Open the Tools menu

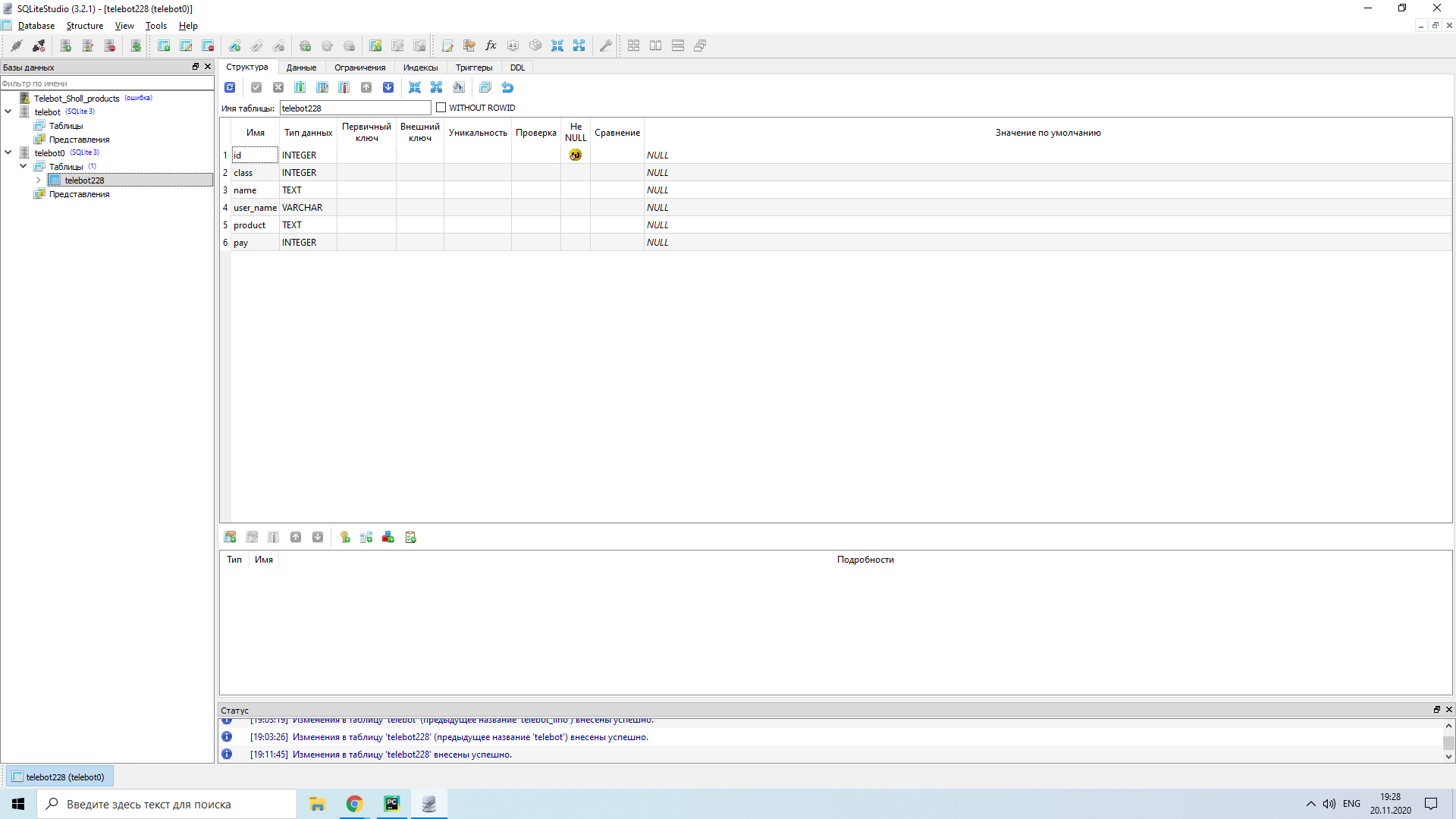coord(156,26)
